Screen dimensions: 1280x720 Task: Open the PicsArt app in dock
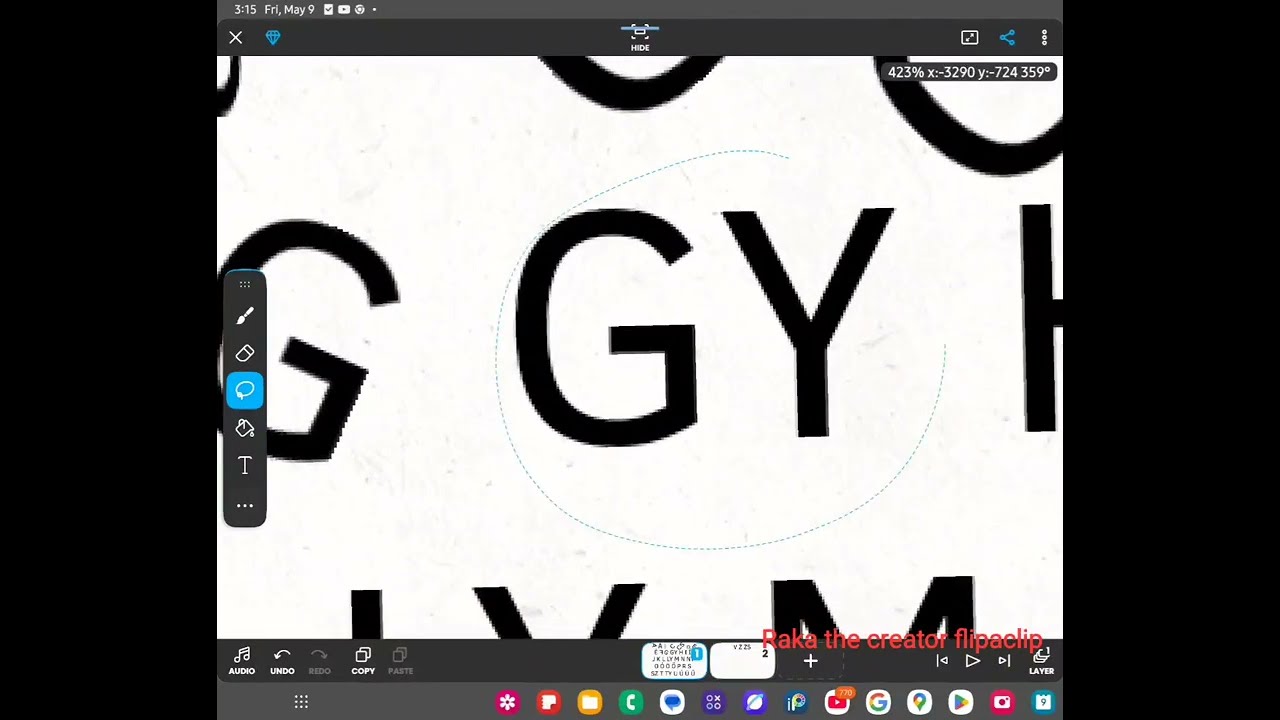coord(796,703)
